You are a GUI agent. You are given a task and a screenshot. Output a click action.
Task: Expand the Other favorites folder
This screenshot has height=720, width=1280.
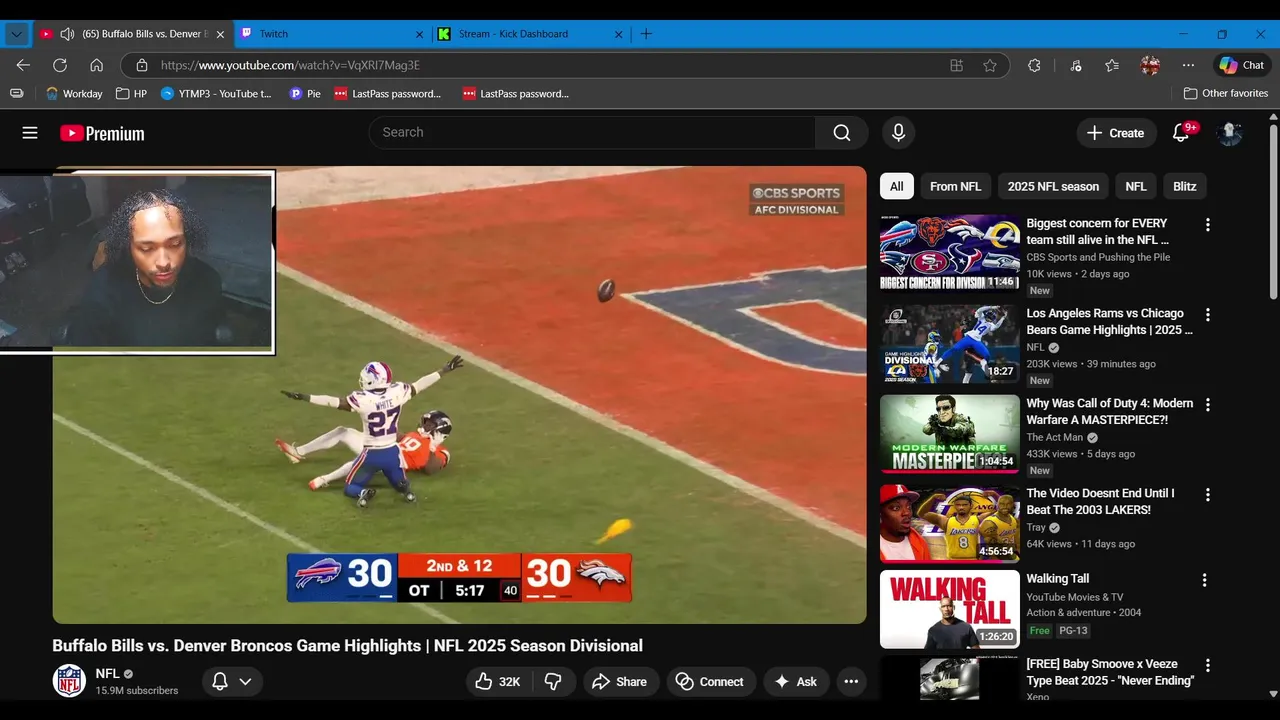pyautogui.click(x=1226, y=93)
